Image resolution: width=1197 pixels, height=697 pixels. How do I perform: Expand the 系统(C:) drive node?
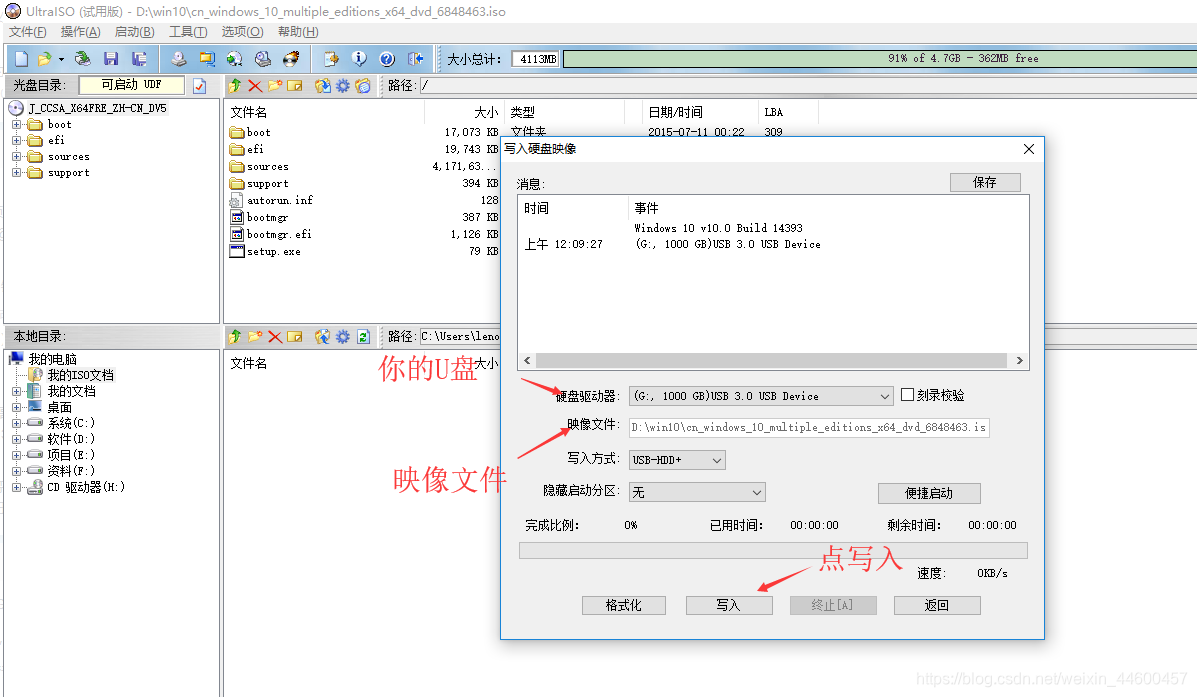coord(16,423)
